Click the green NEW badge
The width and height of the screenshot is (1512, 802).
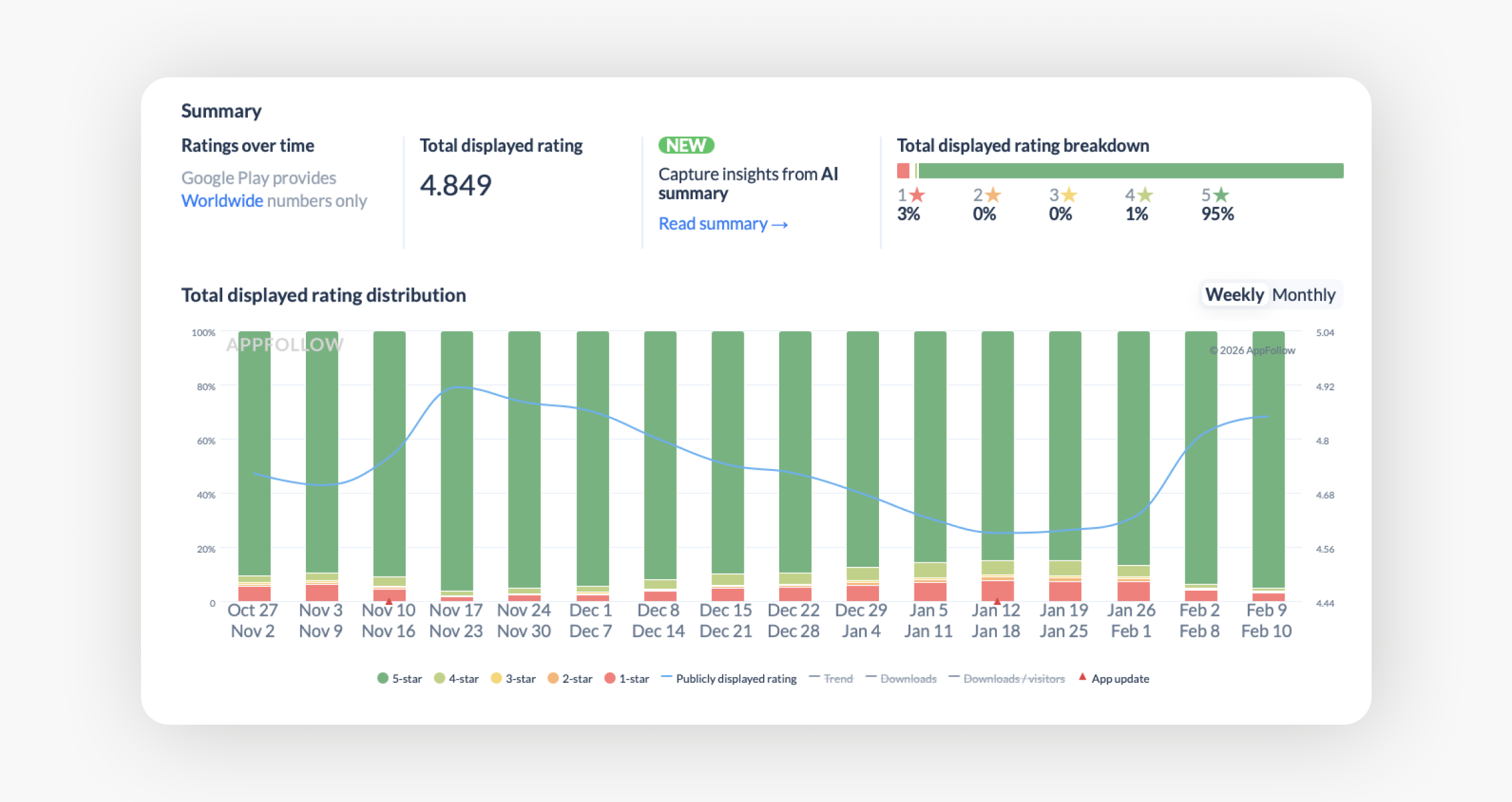(686, 146)
